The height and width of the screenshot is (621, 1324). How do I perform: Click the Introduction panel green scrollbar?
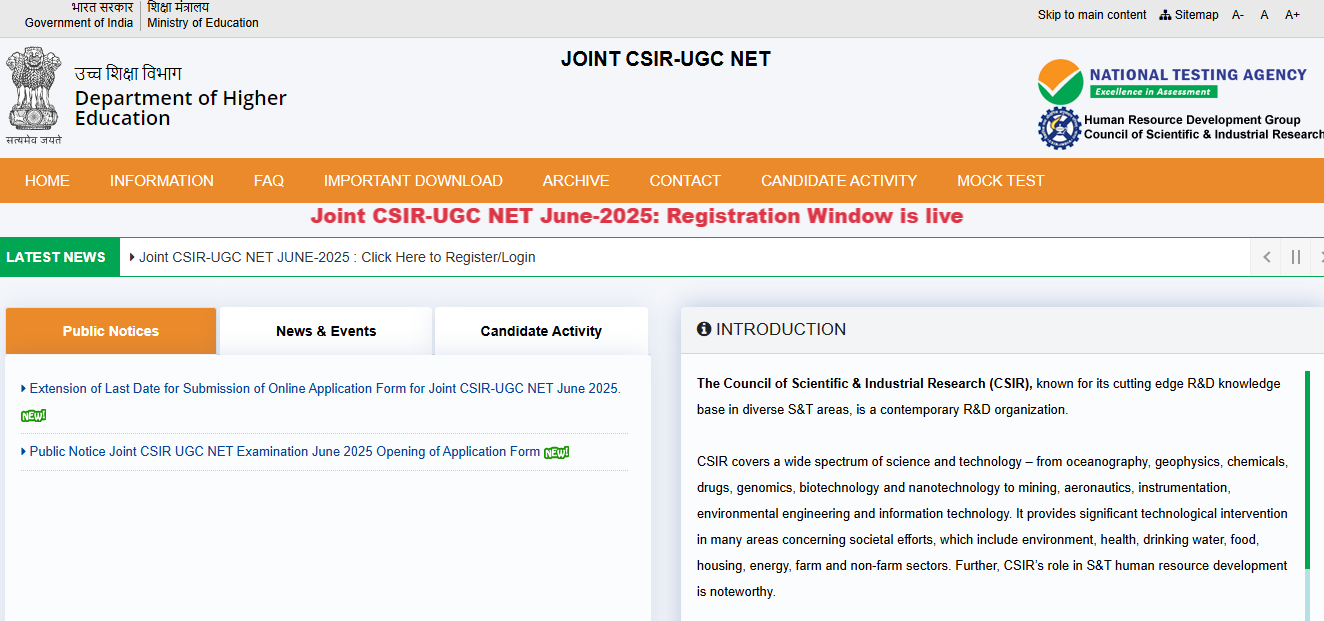(1306, 470)
